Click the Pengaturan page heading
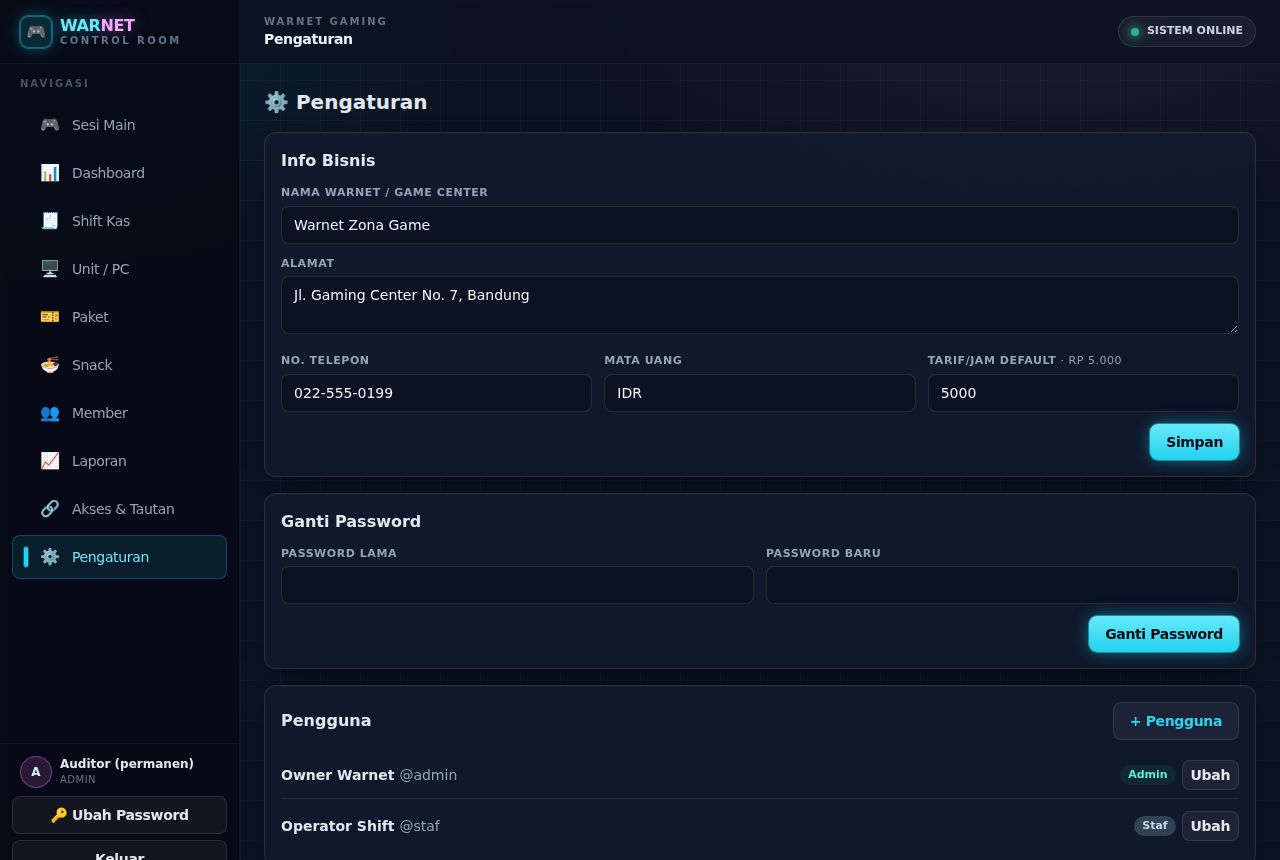 (346, 102)
